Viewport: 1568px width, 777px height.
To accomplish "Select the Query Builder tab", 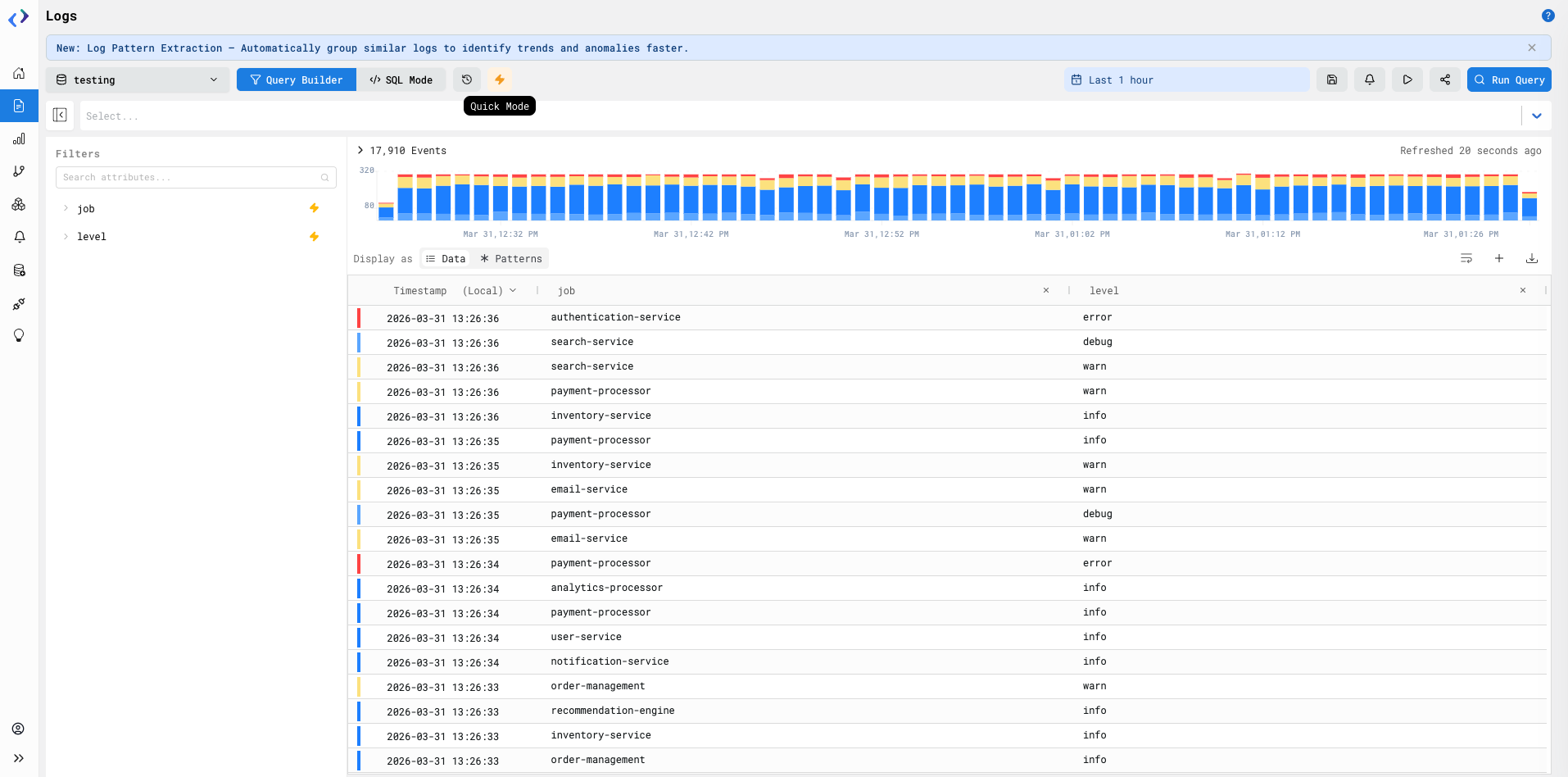I will (x=296, y=80).
